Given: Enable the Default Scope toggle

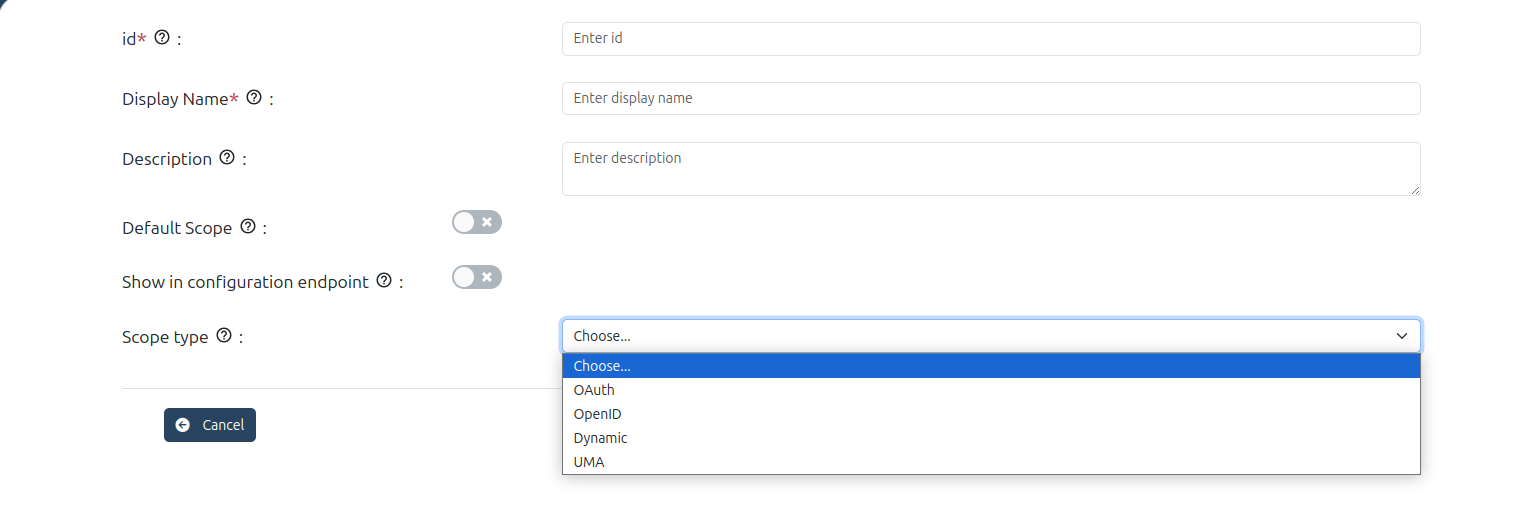Looking at the screenshot, I should (476, 222).
